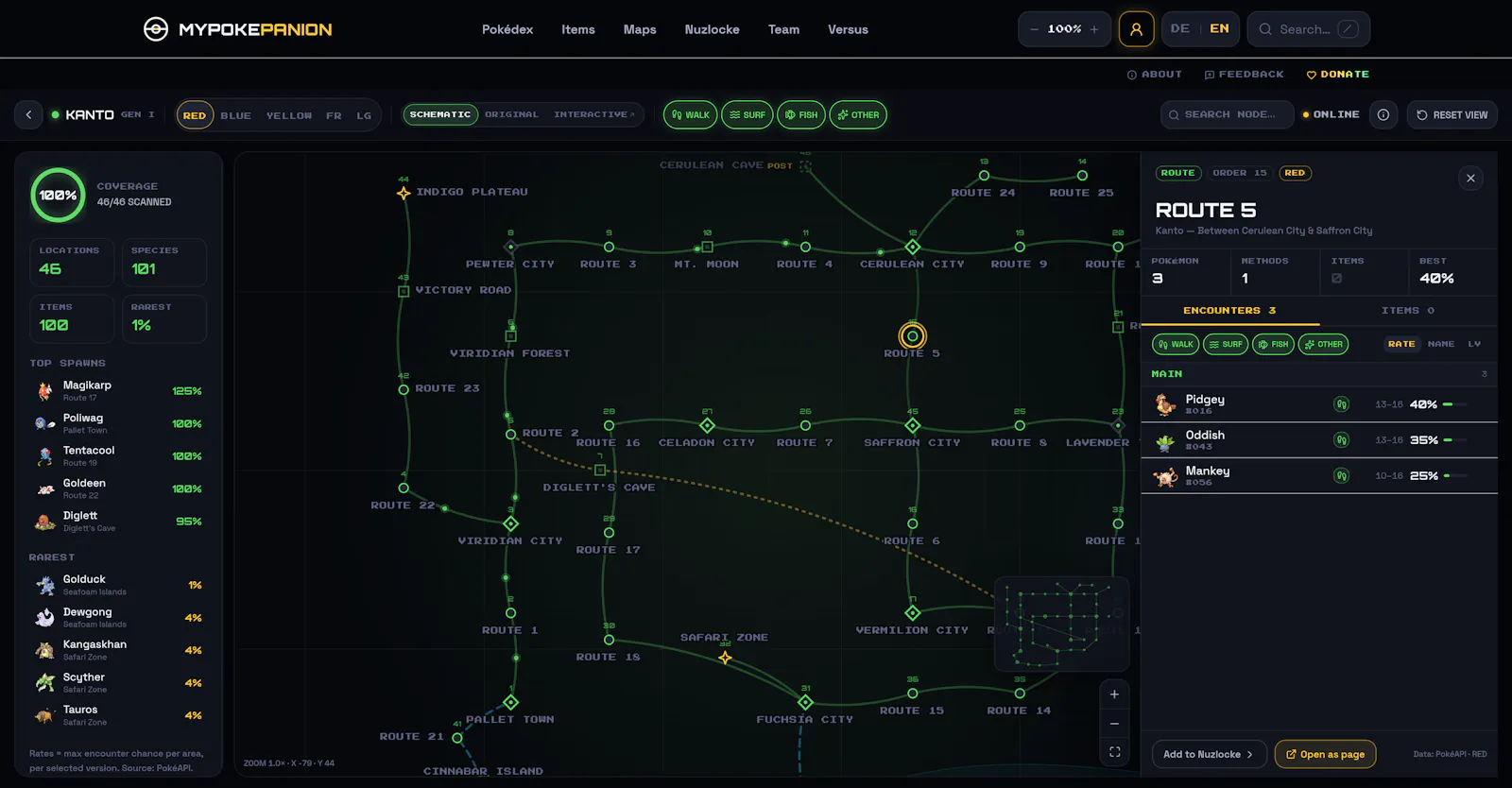
Task: Select the YELLOW game version
Action: [x=289, y=115]
